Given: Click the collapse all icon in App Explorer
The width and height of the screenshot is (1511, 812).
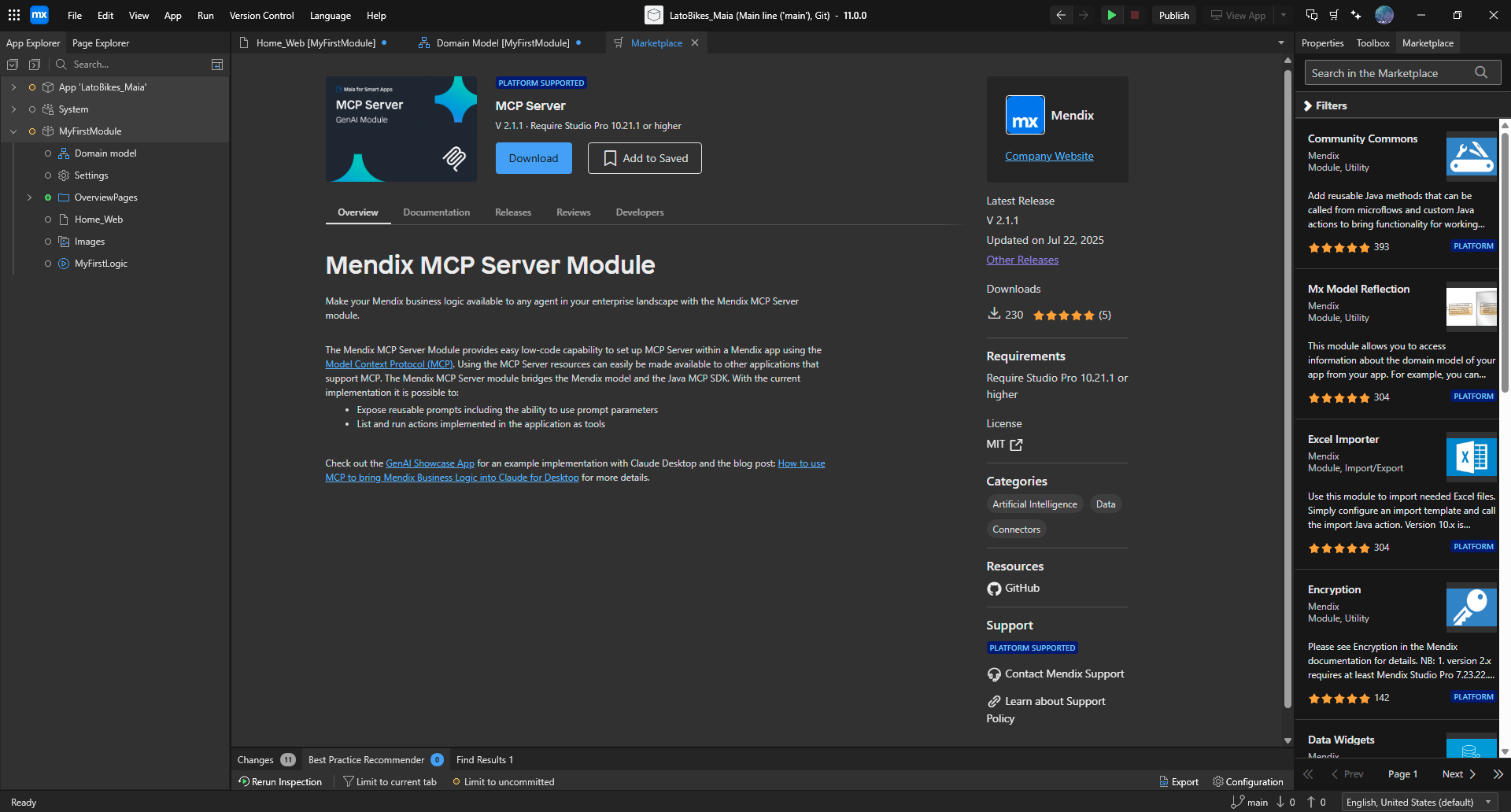Looking at the screenshot, I should 13,65.
